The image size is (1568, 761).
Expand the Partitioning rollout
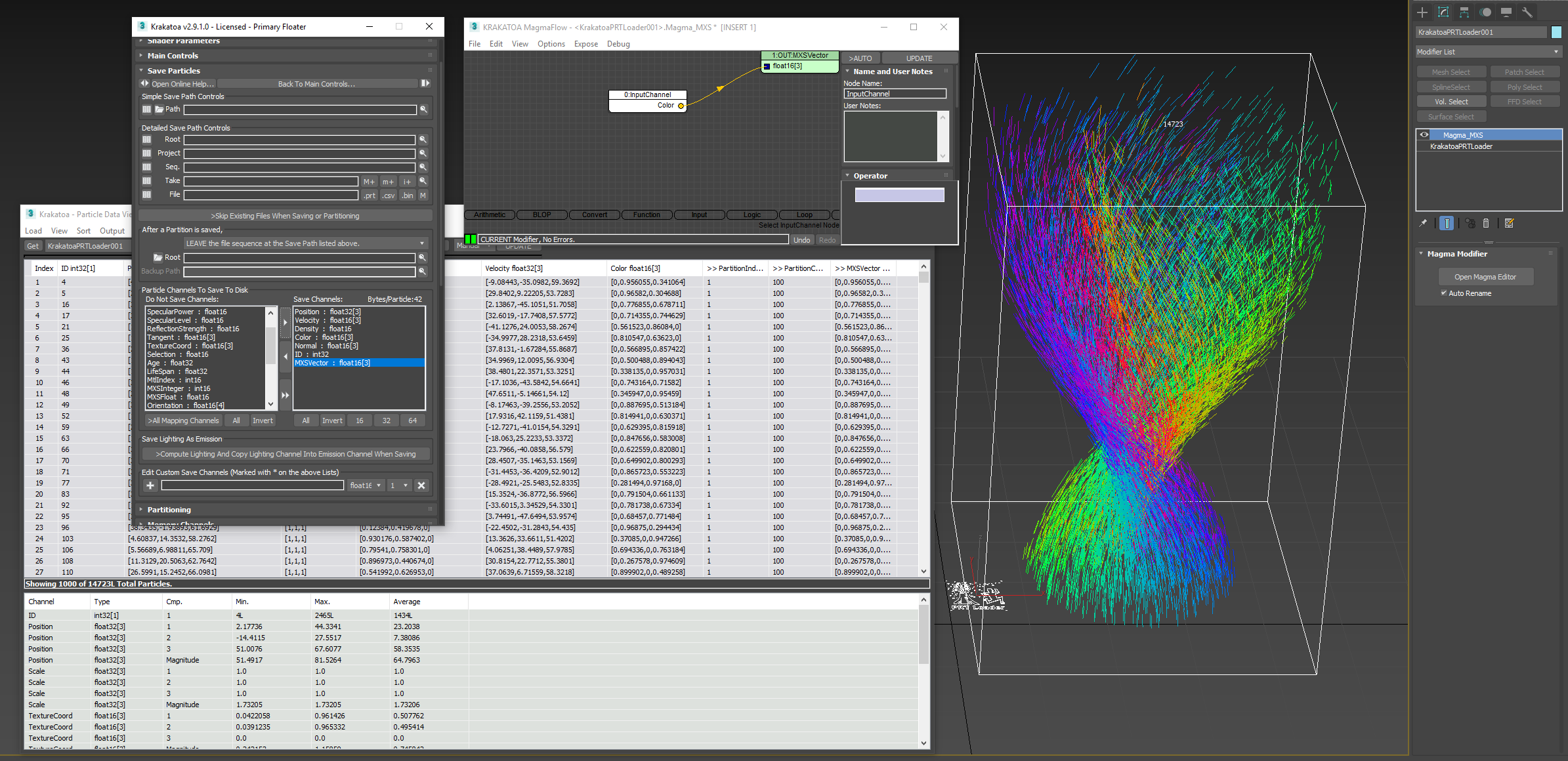point(169,510)
